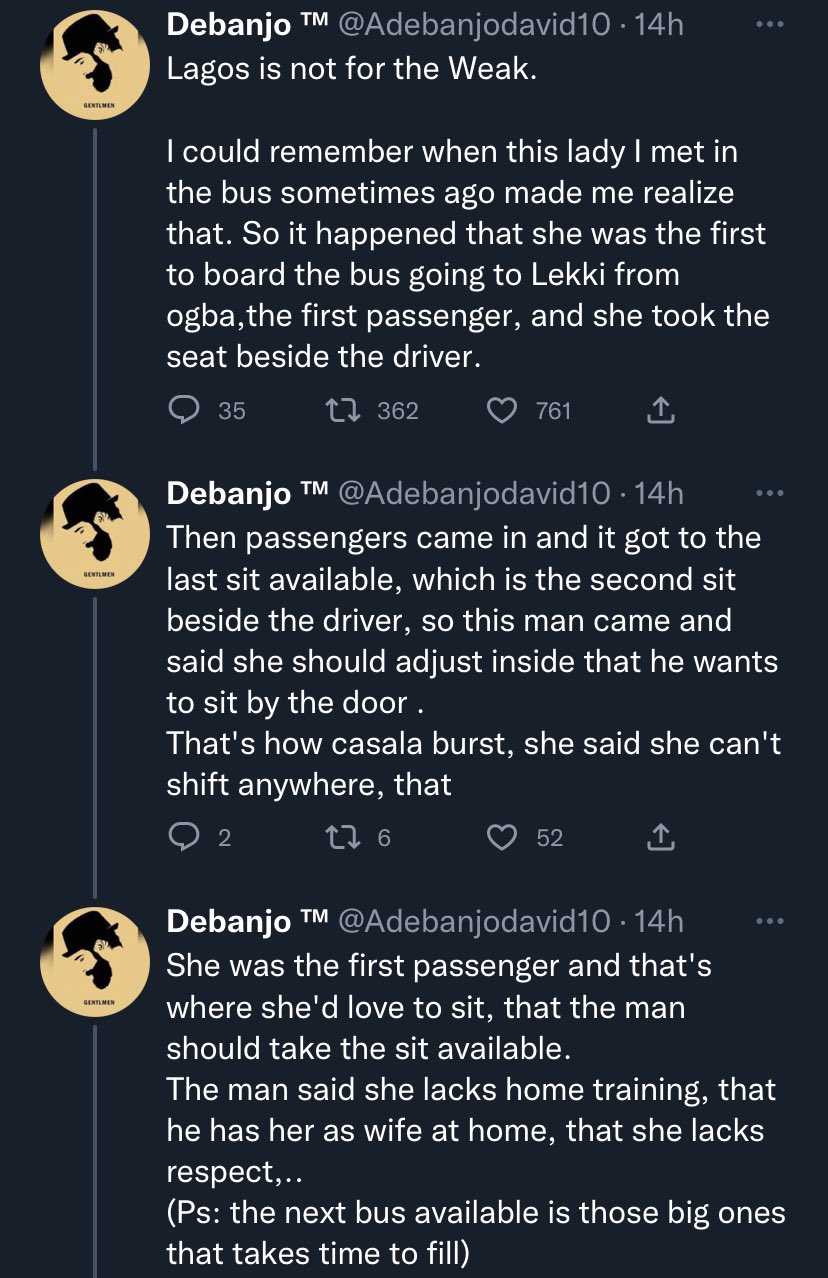Share the second tweet about casala burst
The height and width of the screenshot is (1278, 828).
point(661,837)
